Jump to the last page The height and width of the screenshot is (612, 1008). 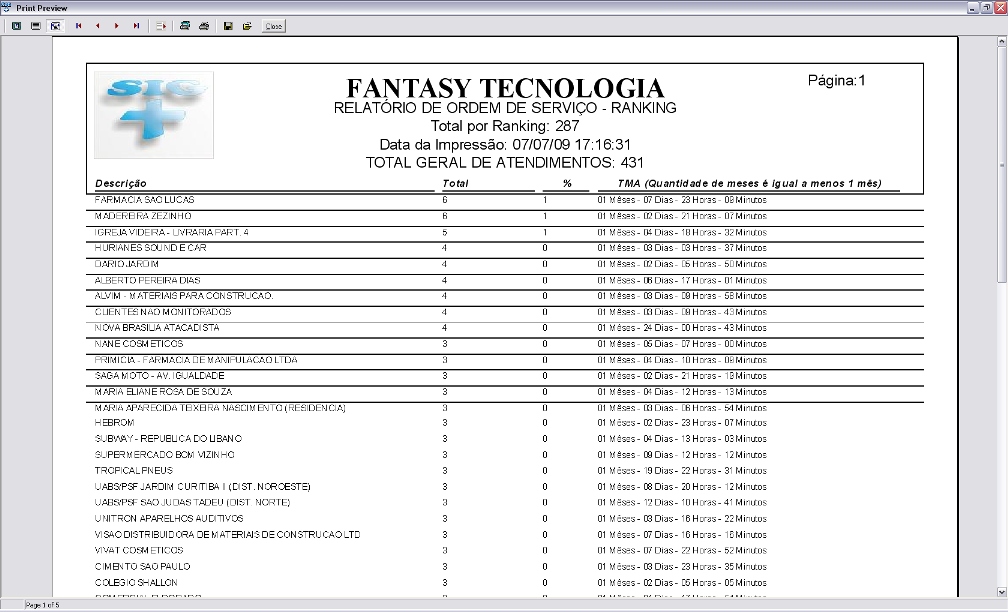[x=136, y=26]
